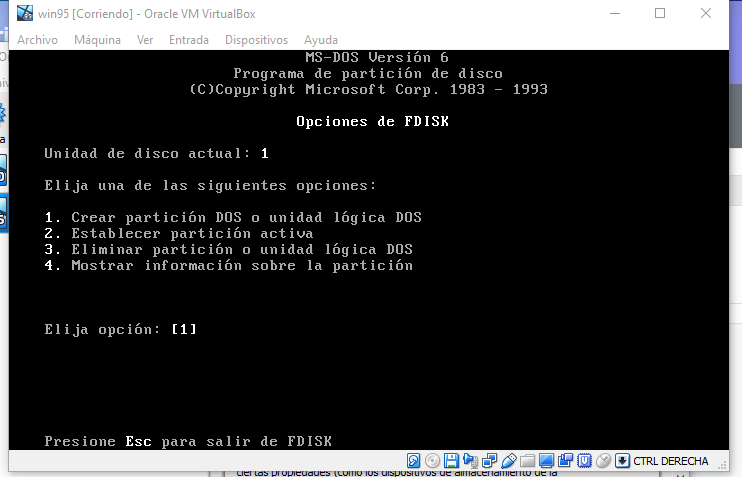
Task: Maximize the VirtualBox window
Action: pos(660,13)
